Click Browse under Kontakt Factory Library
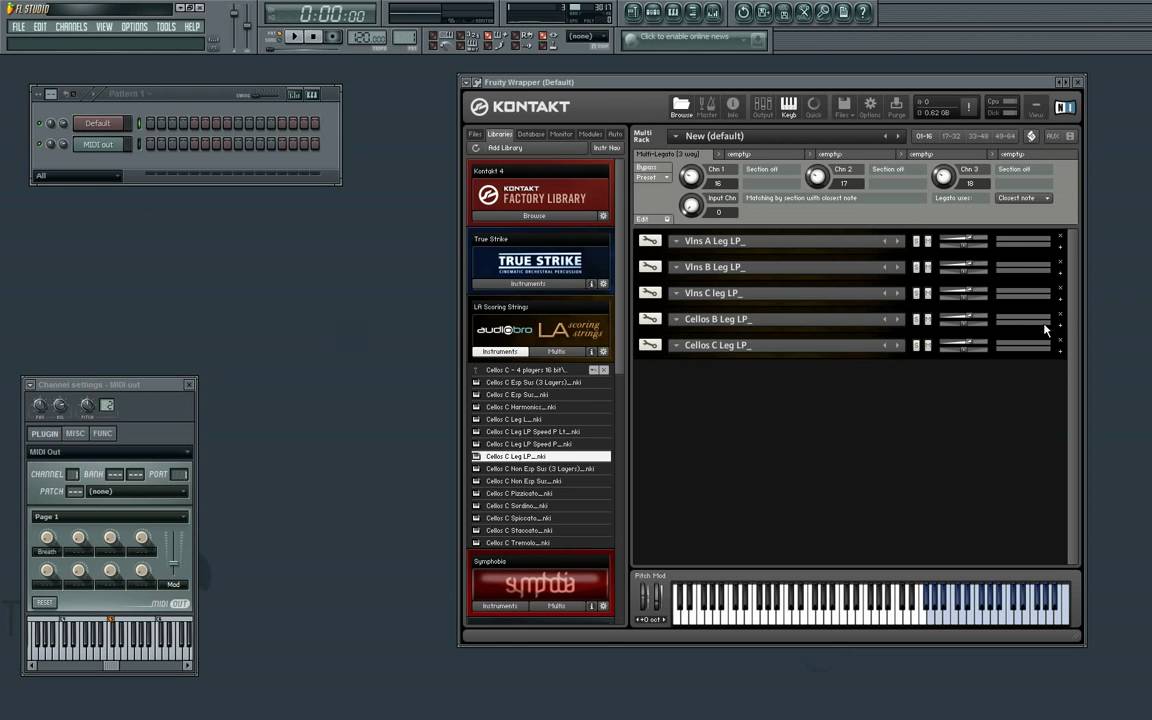 [x=534, y=216]
